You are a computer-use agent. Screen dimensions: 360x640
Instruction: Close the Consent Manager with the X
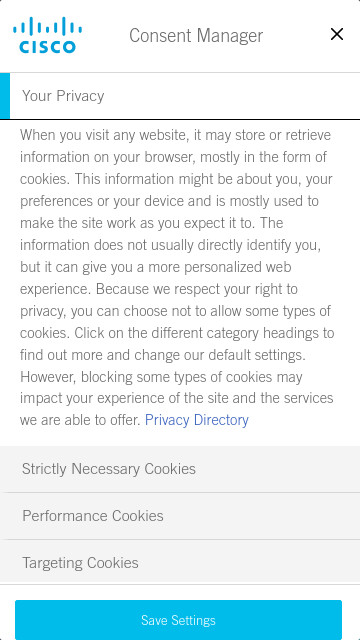coord(337,34)
